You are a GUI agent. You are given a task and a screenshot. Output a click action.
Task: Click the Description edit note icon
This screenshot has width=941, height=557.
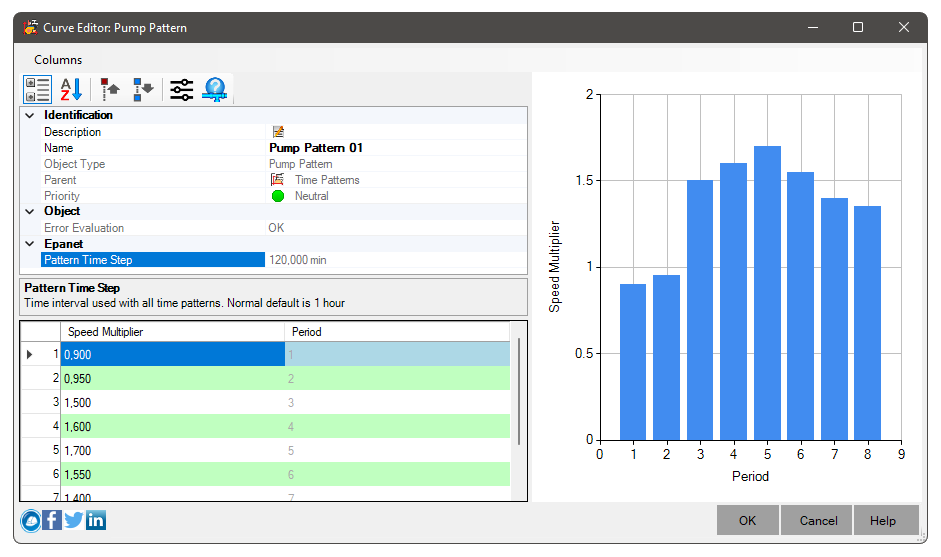coord(278,132)
